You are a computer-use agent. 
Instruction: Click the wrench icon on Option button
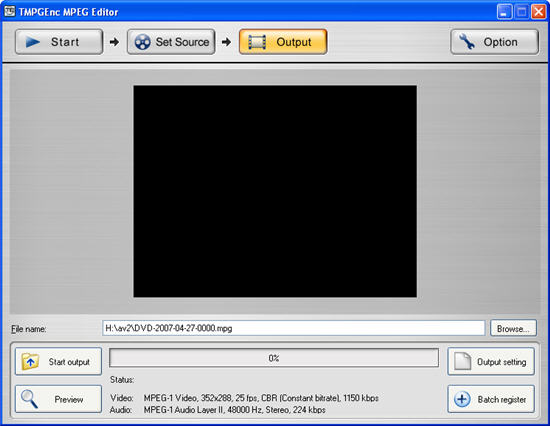click(467, 42)
